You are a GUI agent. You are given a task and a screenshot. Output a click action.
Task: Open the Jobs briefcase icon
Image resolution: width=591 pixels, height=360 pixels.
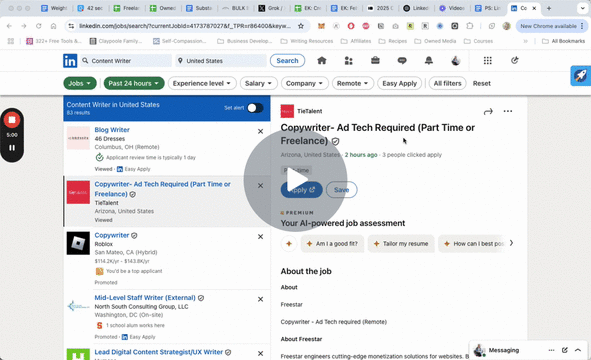[x=375, y=60]
